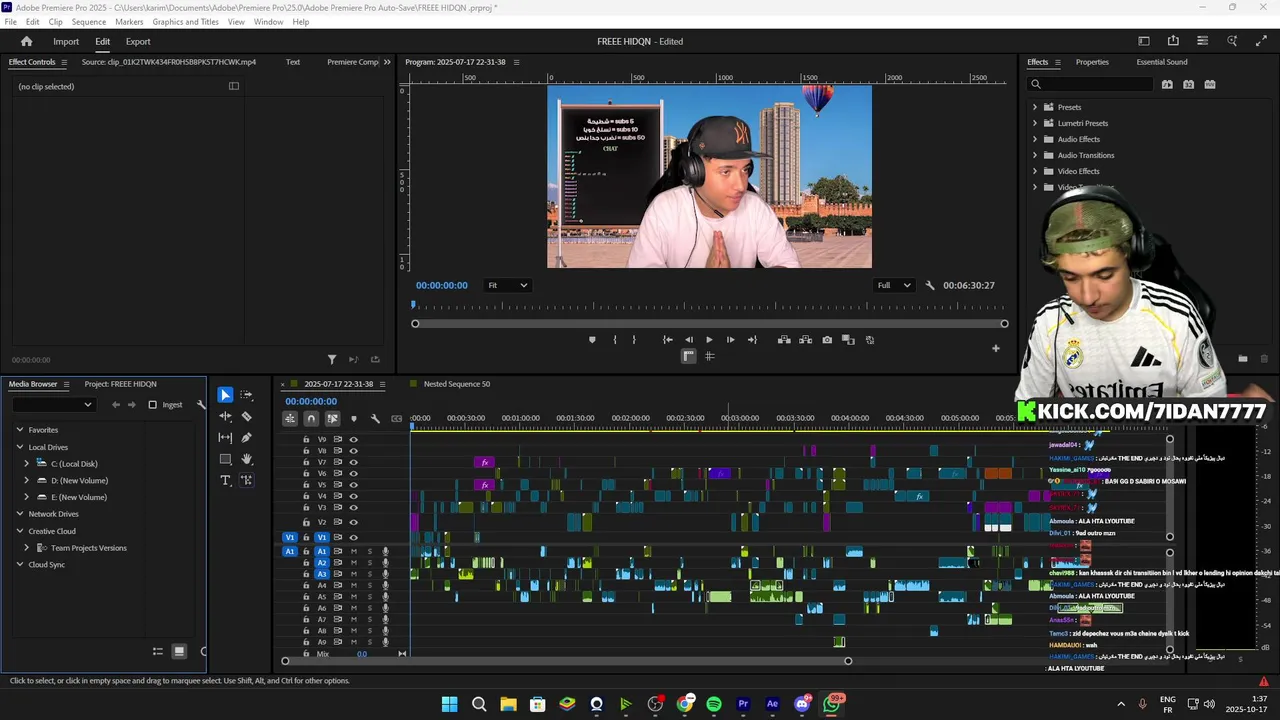This screenshot has width=1280, height=720.
Task: Click the Filter Properties funnel in Effect Controls
Action: [332, 359]
